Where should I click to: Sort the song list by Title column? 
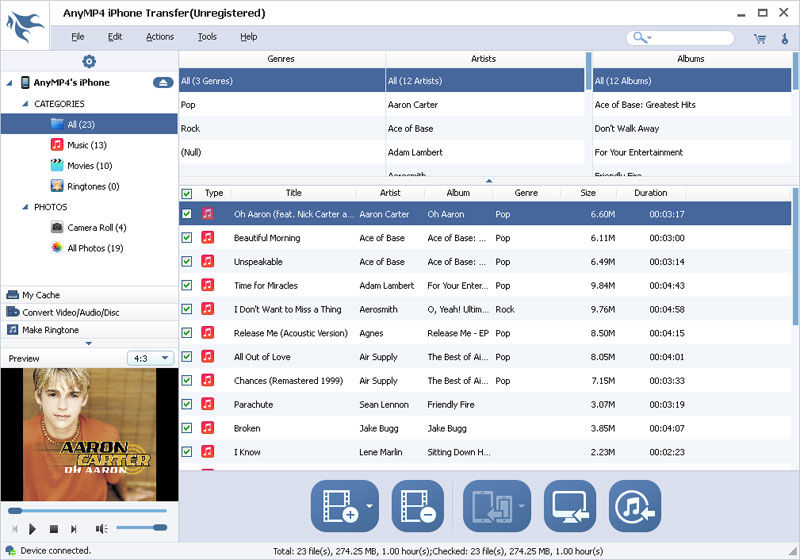tap(293, 193)
